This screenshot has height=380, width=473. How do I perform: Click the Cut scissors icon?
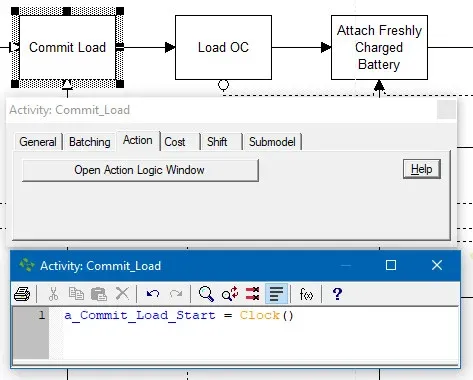[x=53, y=294]
